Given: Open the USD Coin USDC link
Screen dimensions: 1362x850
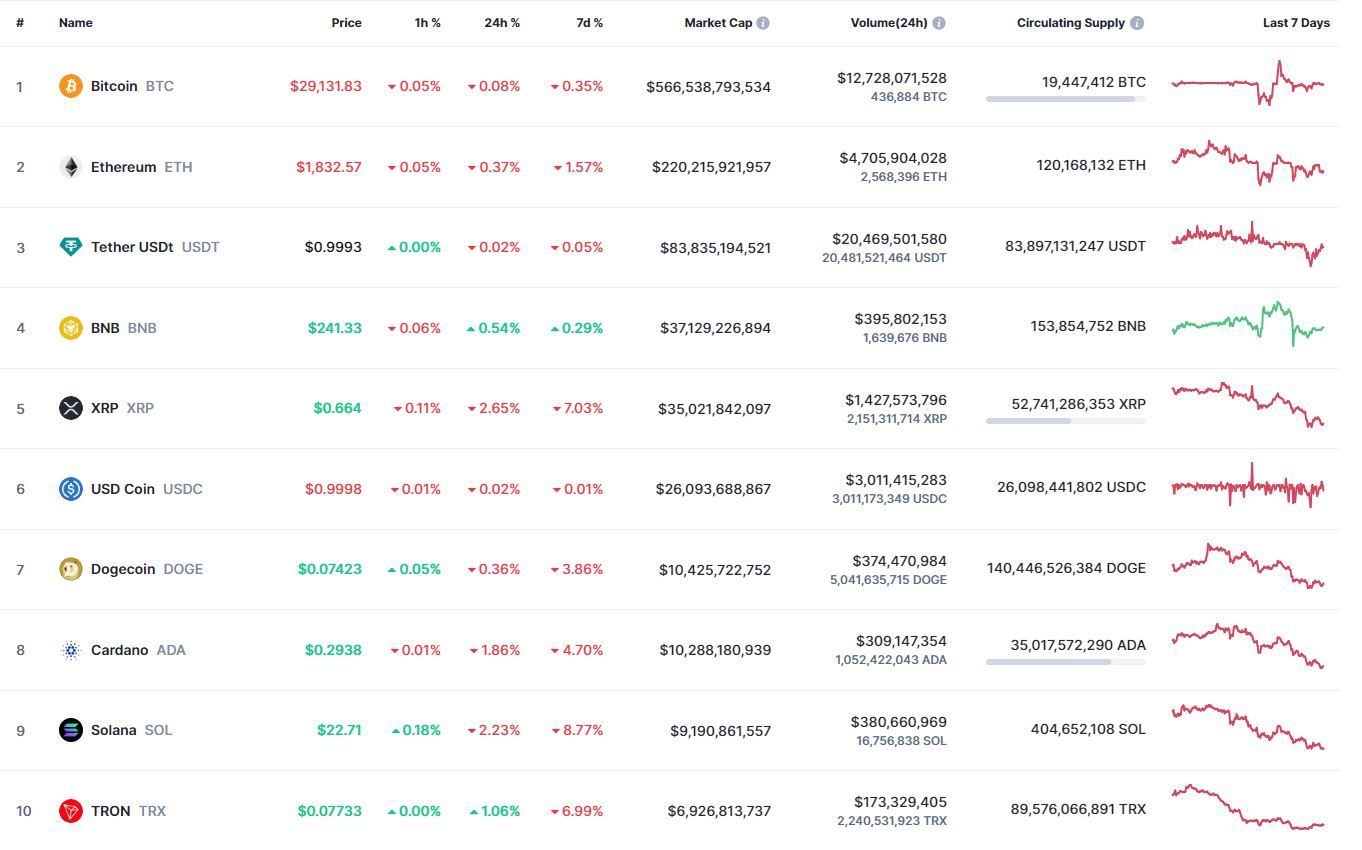Looking at the screenshot, I should point(124,489).
